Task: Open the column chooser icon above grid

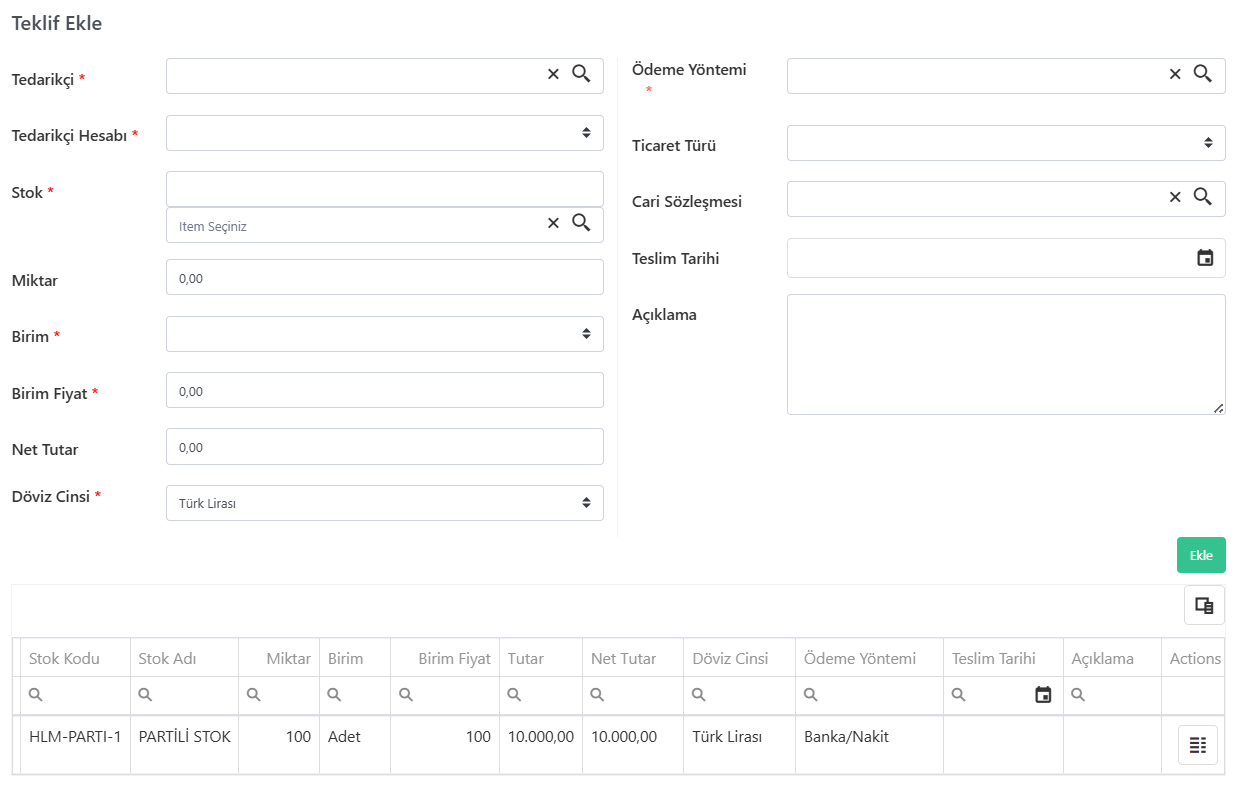Action: coord(1204,605)
